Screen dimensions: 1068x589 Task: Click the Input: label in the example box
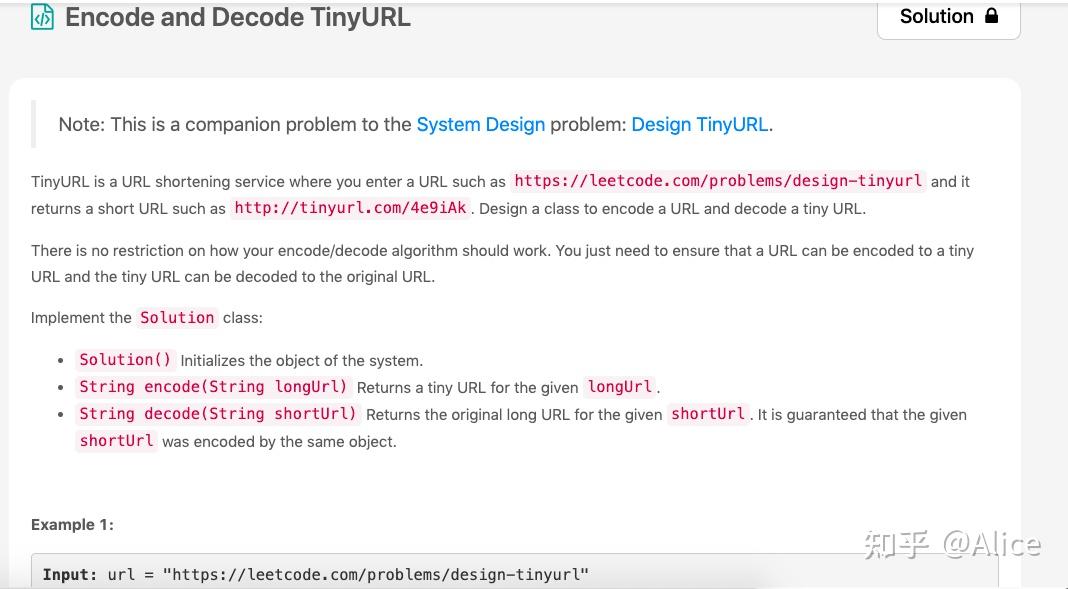pyautogui.click(x=69, y=574)
